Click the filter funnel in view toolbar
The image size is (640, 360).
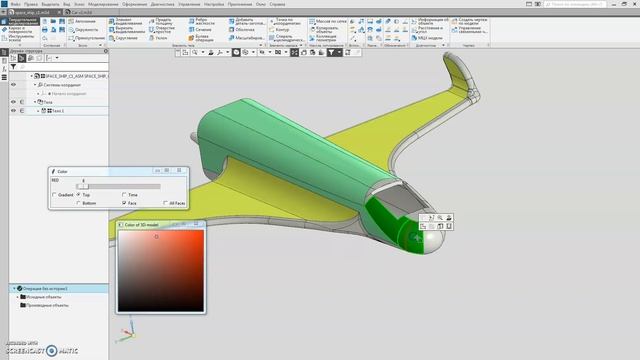pos(331,53)
